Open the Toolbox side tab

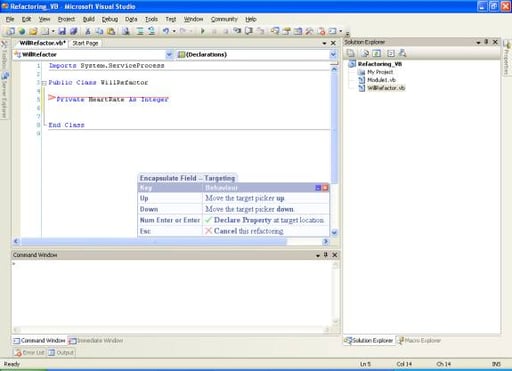point(4,55)
